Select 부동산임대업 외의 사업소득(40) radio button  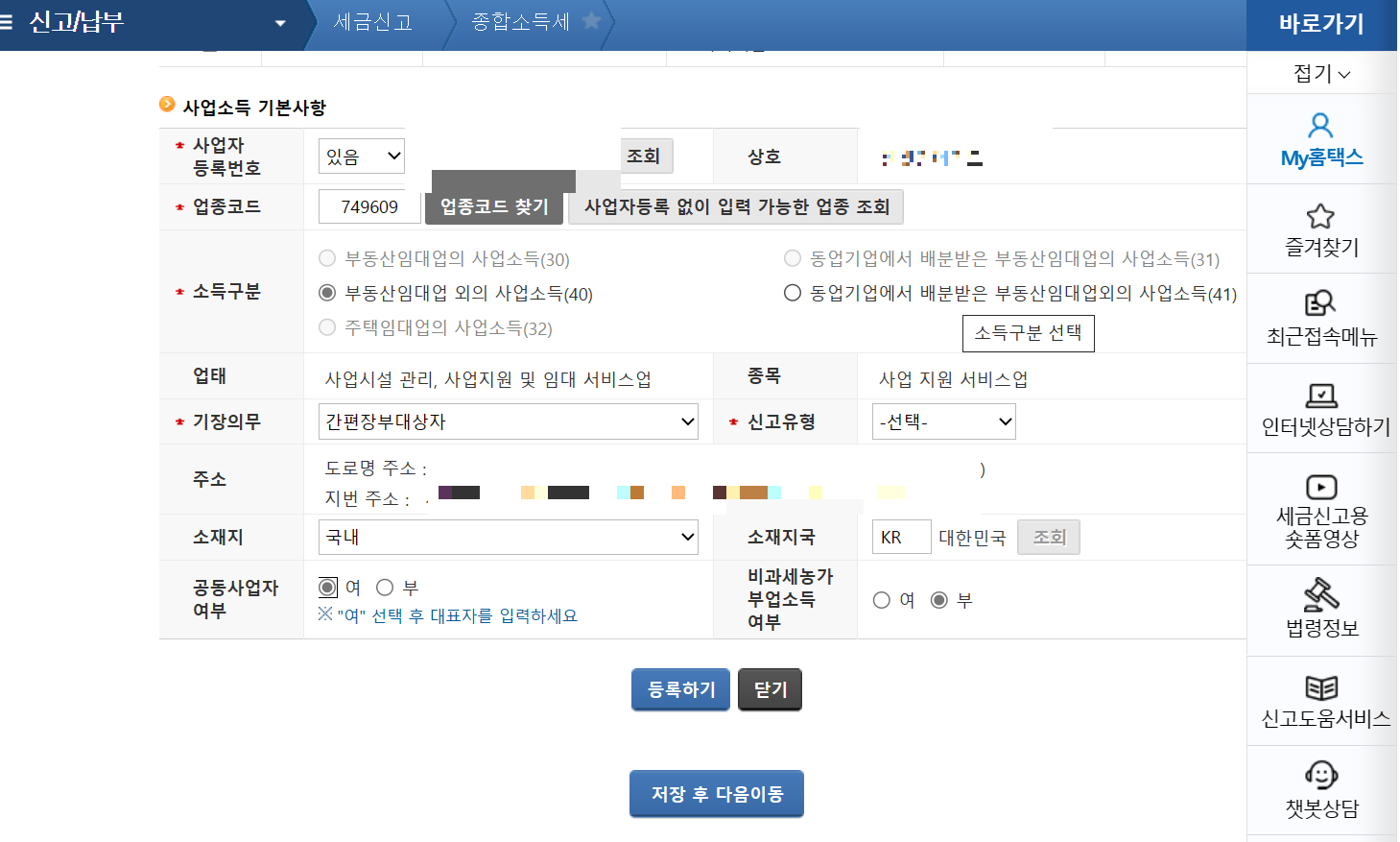click(327, 293)
